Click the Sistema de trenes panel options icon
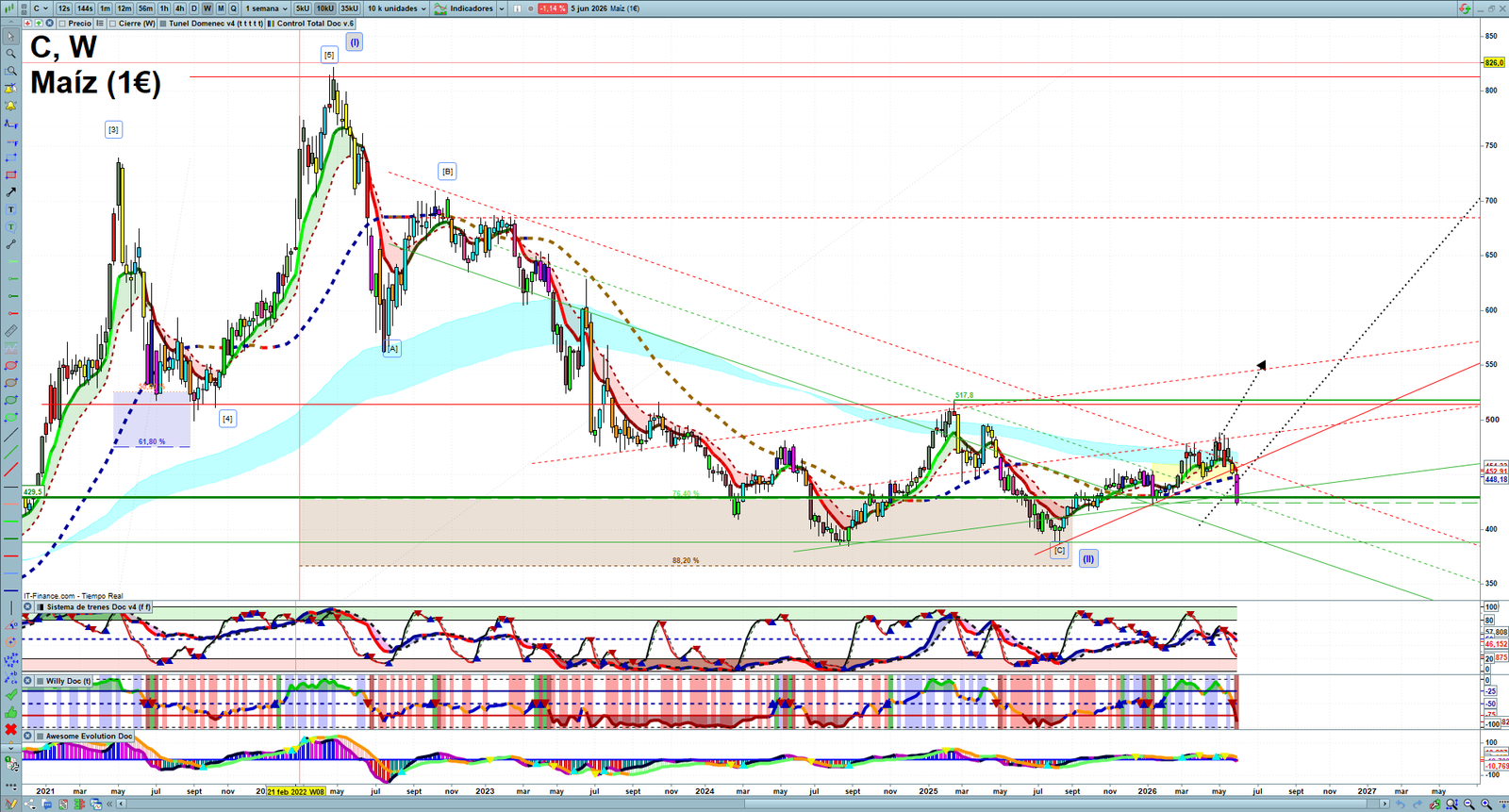The height and width of the screenshot is (812, 1509). 28,606
